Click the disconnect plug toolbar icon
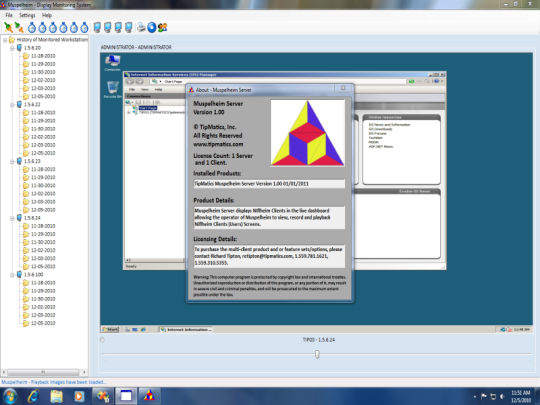Viewport: 540px width, 405px height. pos(19,27)
